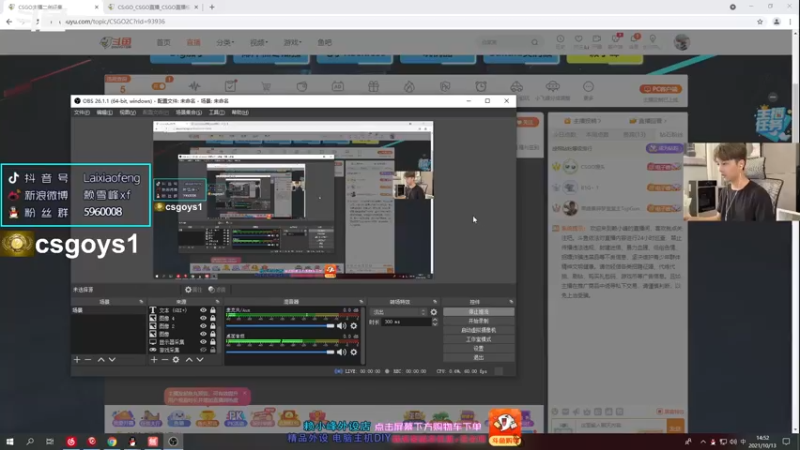
Task: Open source Filters button in OBS
Action: pyautogui.click(x=217, y=290)
